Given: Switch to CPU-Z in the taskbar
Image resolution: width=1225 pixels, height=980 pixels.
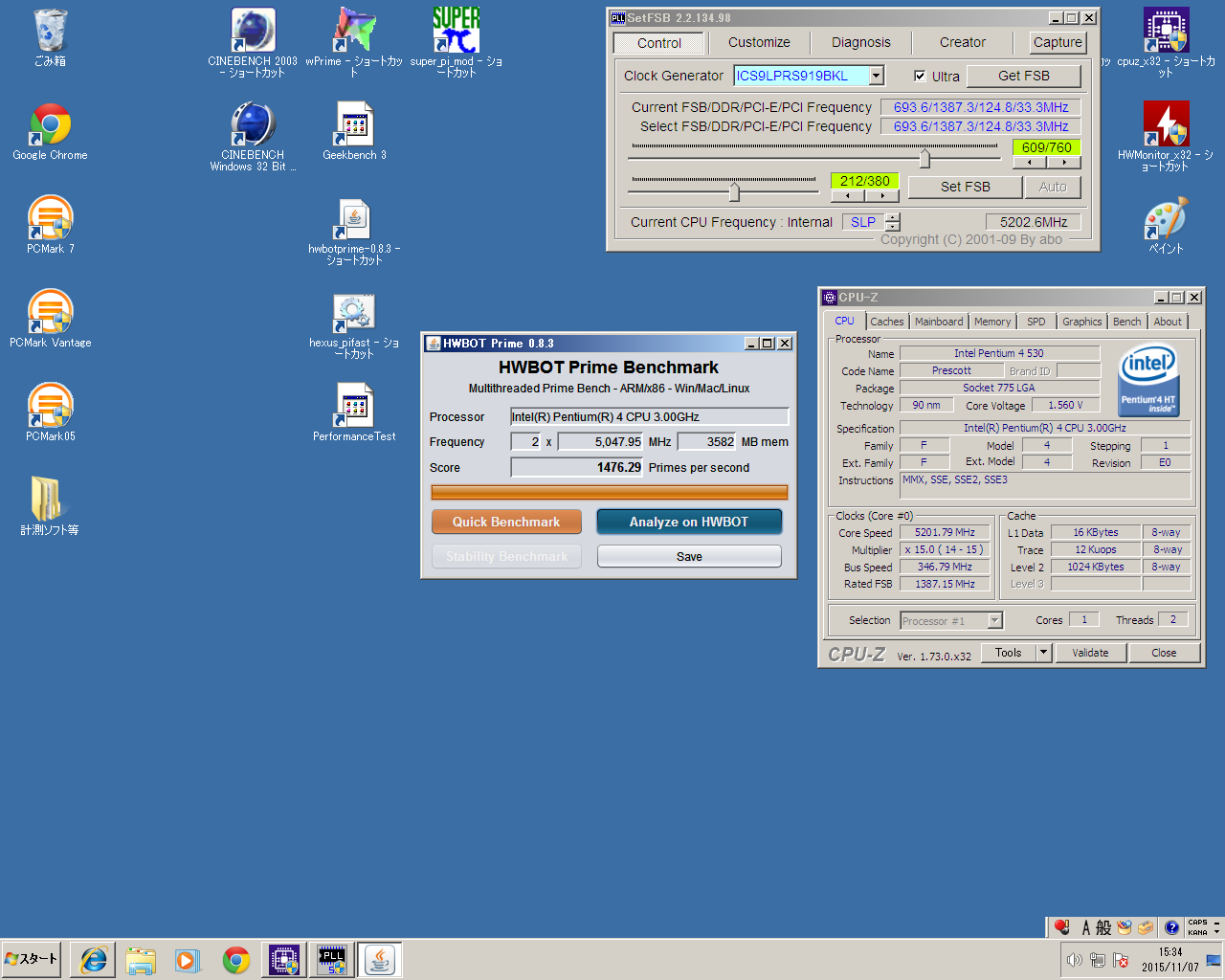Looking at the screenshot, I should tap(284, 959).
